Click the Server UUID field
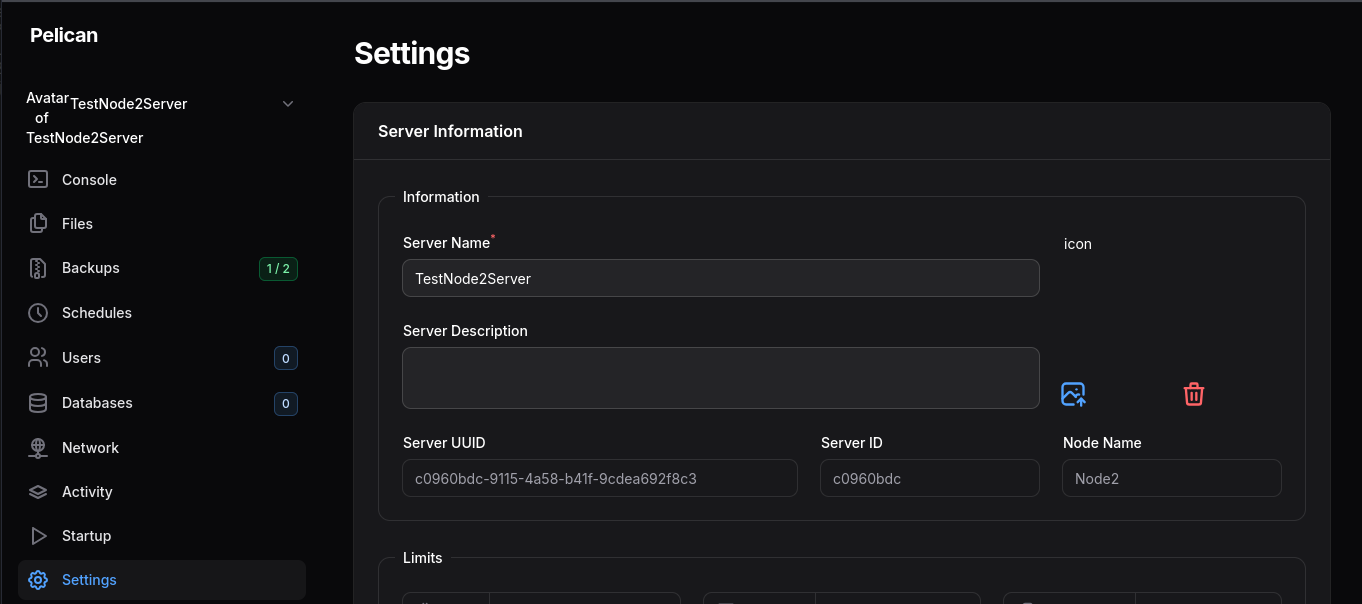Screen dimensions: 1362x604 point(600,478)
